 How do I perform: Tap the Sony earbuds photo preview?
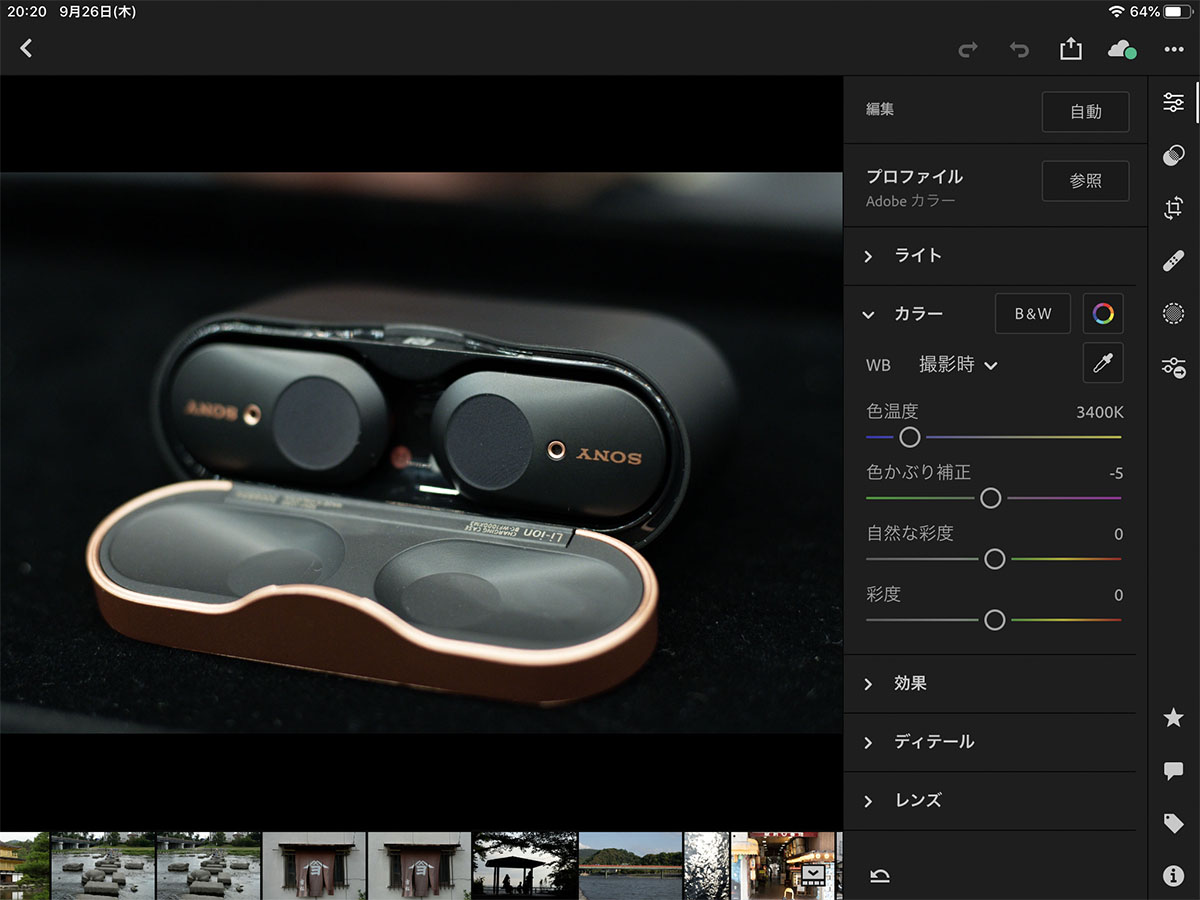tap(421, 453)
